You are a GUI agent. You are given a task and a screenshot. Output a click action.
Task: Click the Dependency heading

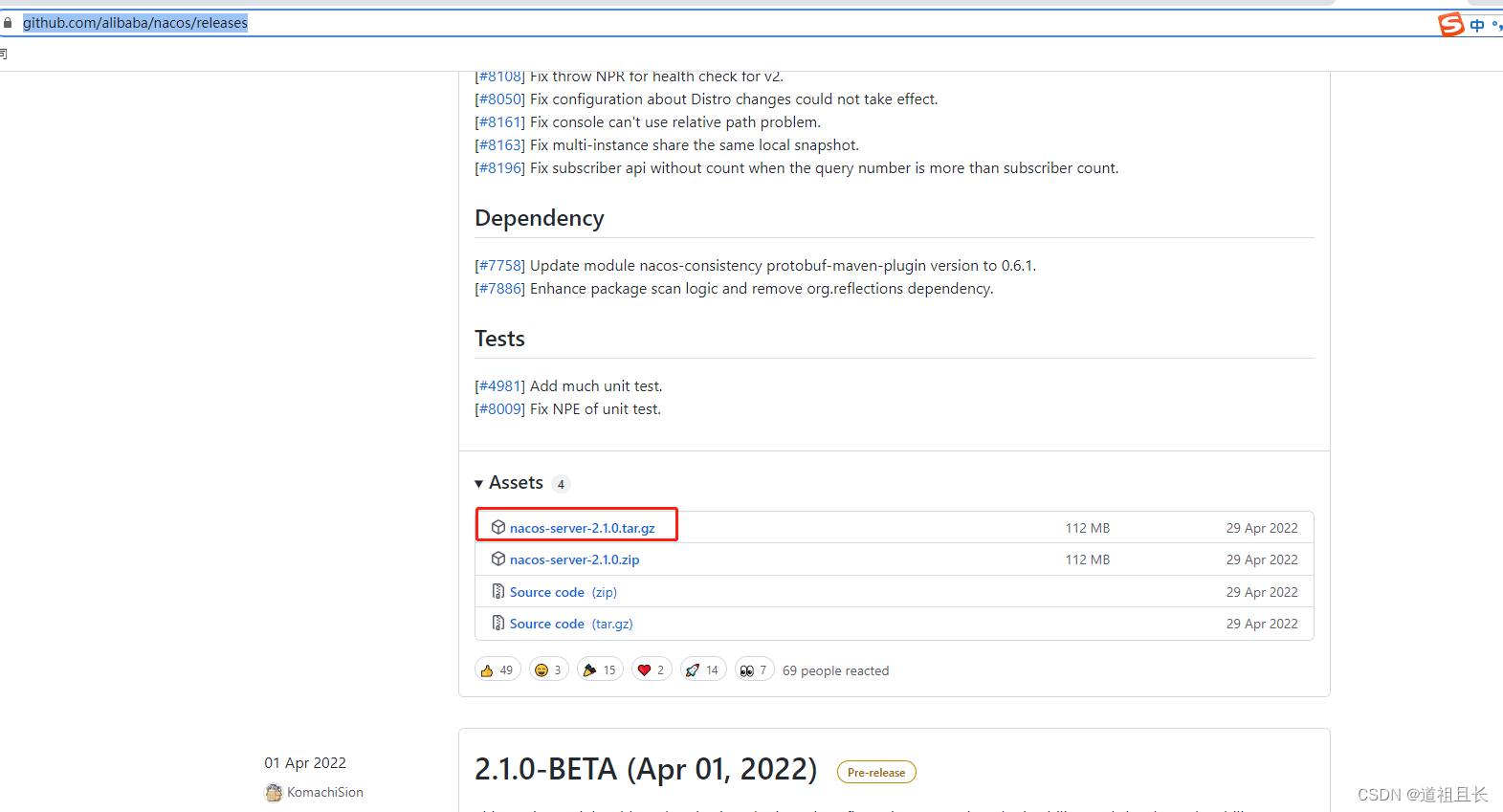coord(540,218)
